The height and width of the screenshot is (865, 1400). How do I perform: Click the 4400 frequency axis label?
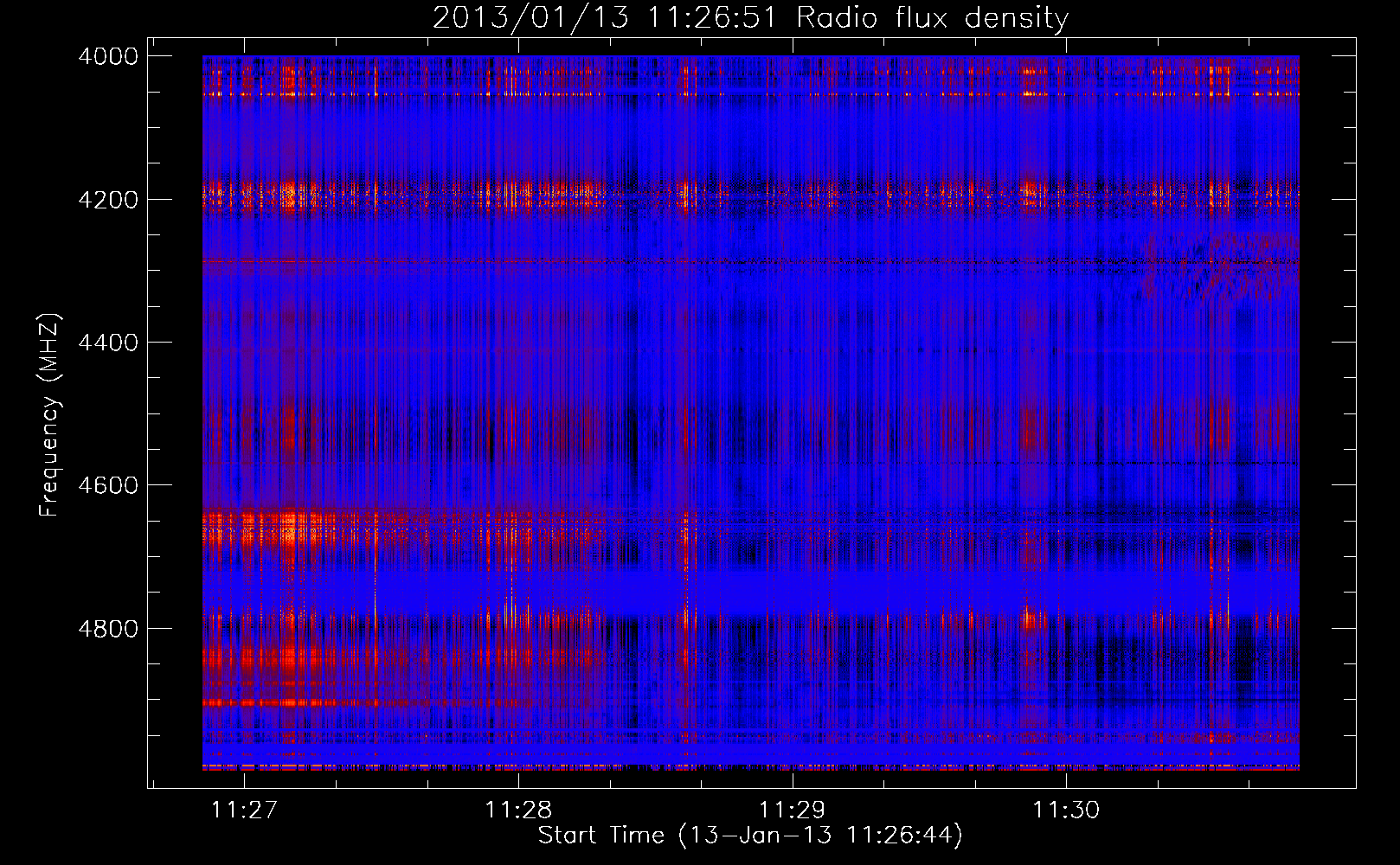tap(108, 343)
